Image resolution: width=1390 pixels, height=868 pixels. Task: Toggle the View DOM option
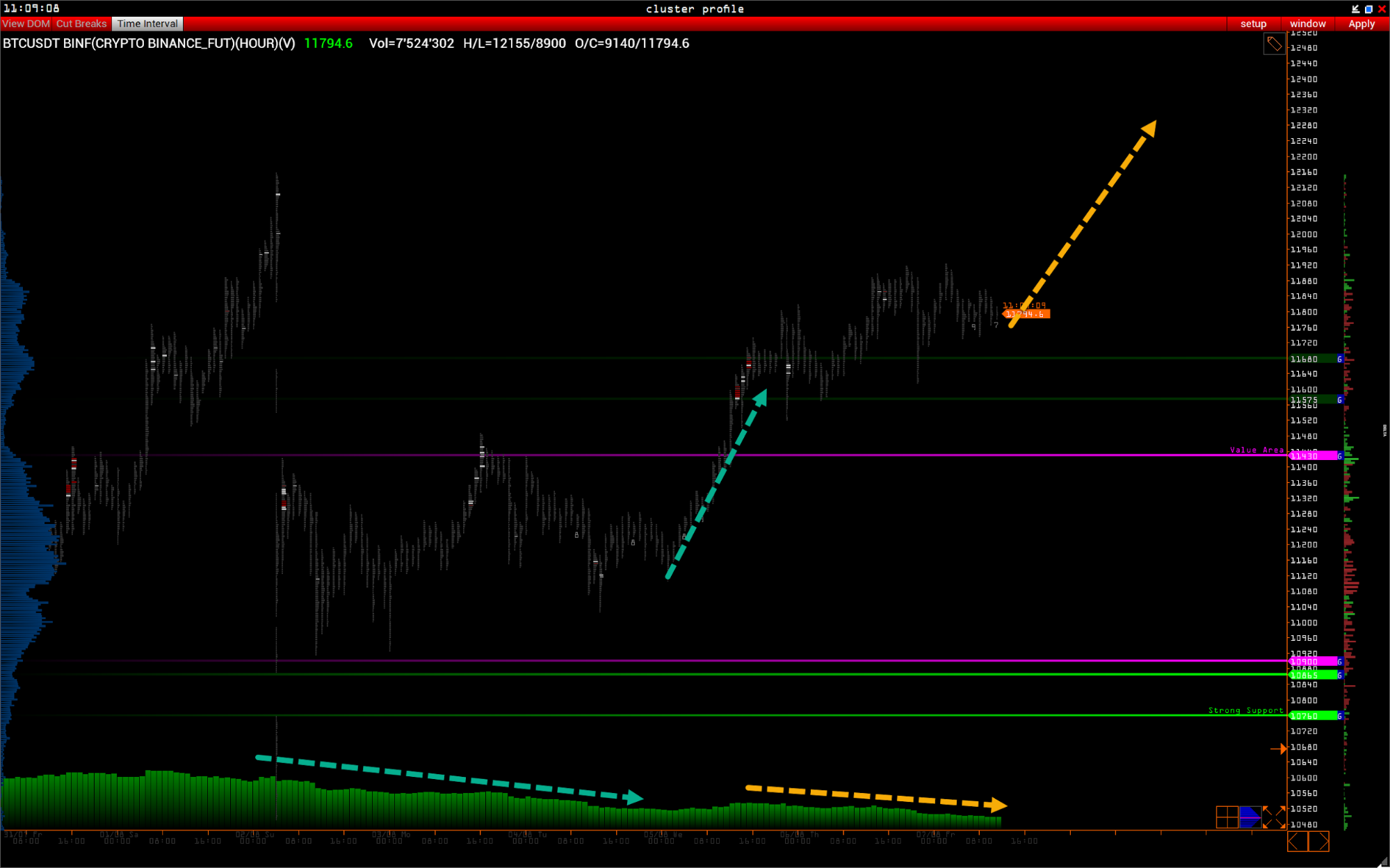pos(26,24)
